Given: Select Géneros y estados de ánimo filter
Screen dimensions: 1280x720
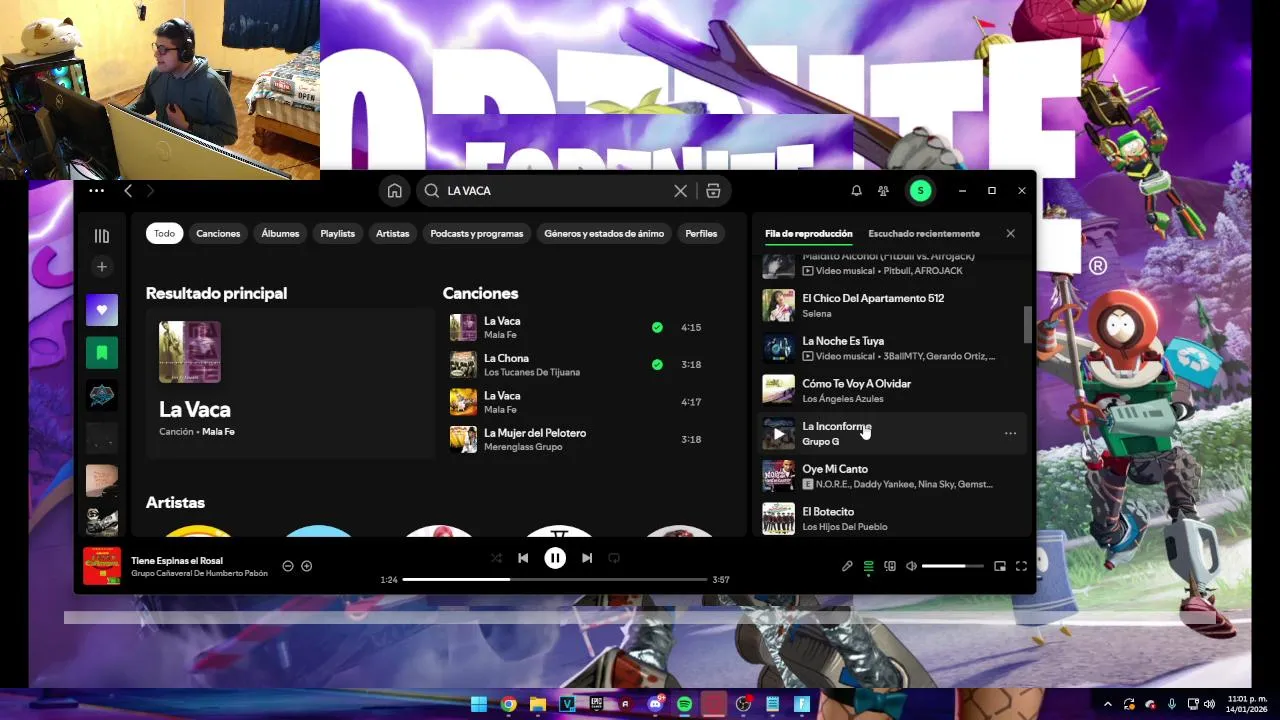Looking at the screenshot, I should [x=604, y=234].
